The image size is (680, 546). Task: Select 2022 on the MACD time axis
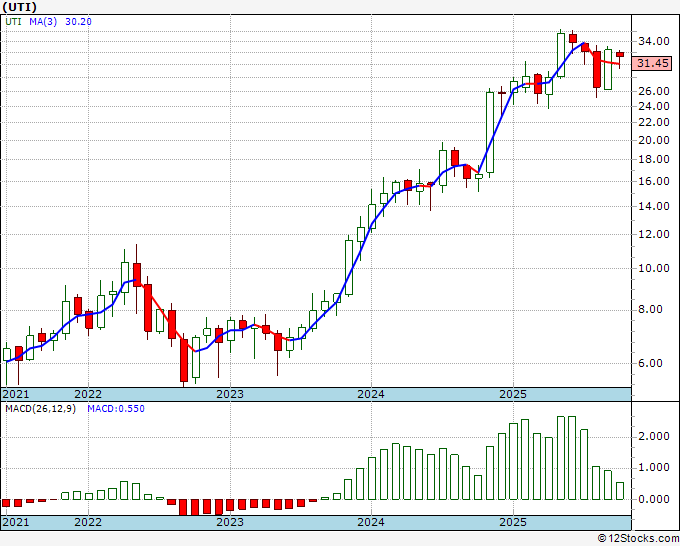point(88,522)
